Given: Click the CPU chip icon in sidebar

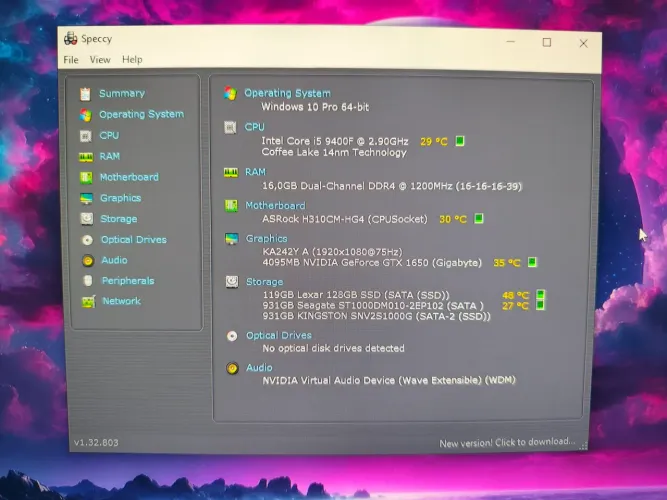Looking at the screenshot, I should click(x=86, y=136).
